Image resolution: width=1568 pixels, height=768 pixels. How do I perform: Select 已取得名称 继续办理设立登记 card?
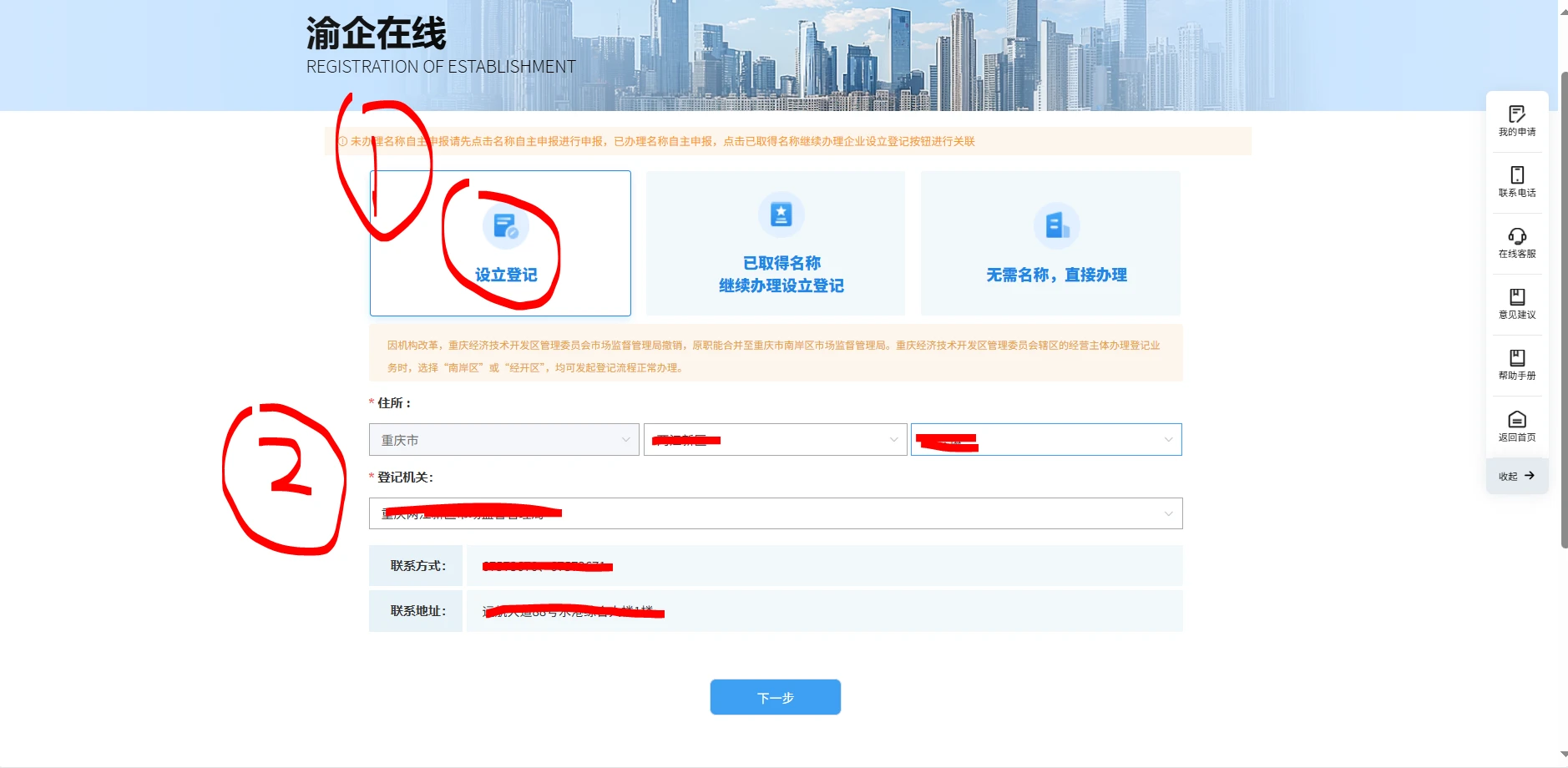pyautogui.click(x=781, y=275)
